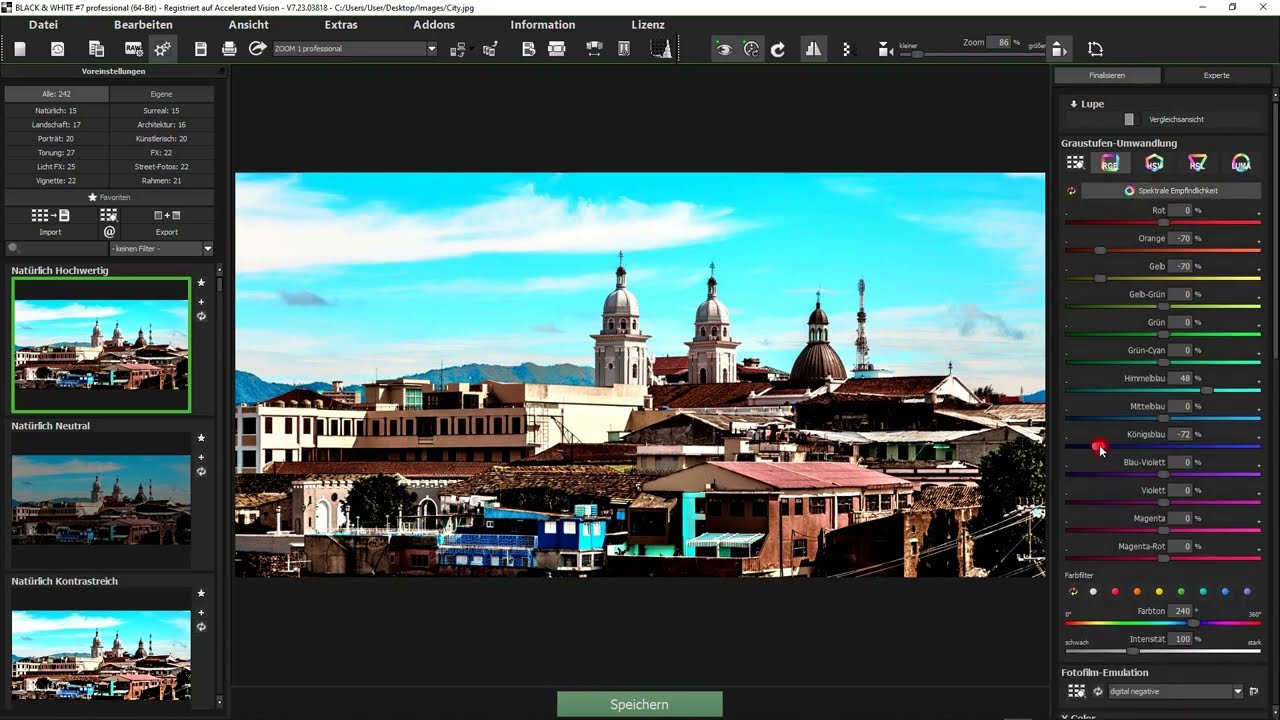
Task: Click the Spektrale Empfindlichkeit button
Action: coord(1171,190)
